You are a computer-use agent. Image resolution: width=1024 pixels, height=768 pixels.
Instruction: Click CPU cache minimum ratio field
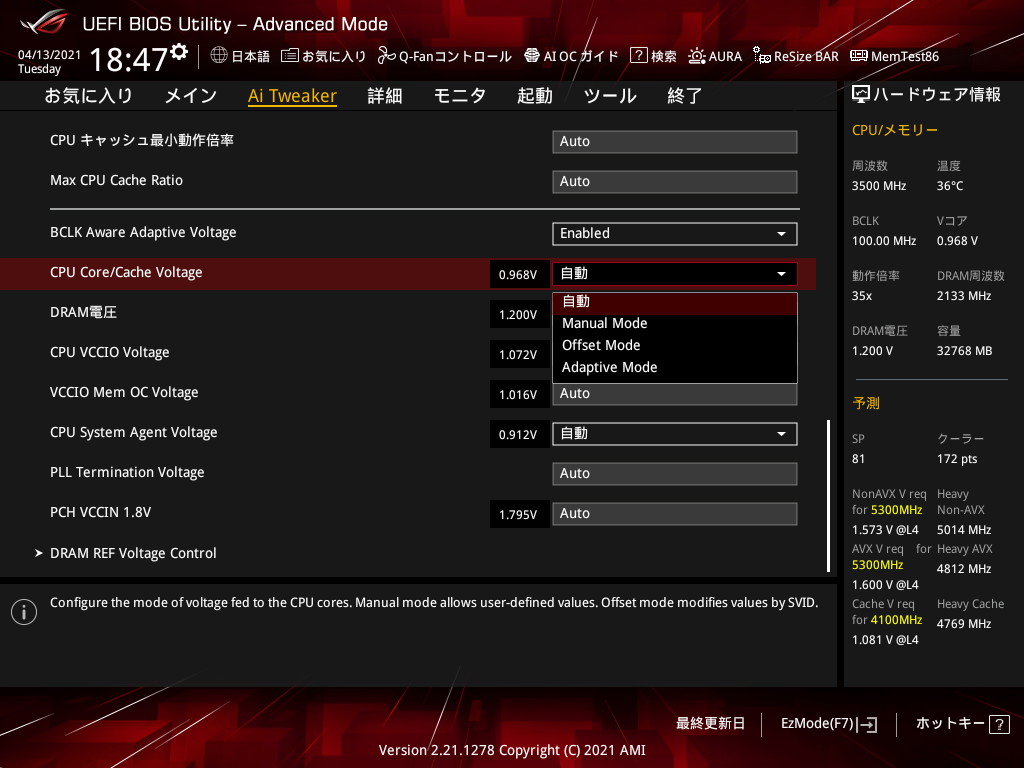pos(675,142)
